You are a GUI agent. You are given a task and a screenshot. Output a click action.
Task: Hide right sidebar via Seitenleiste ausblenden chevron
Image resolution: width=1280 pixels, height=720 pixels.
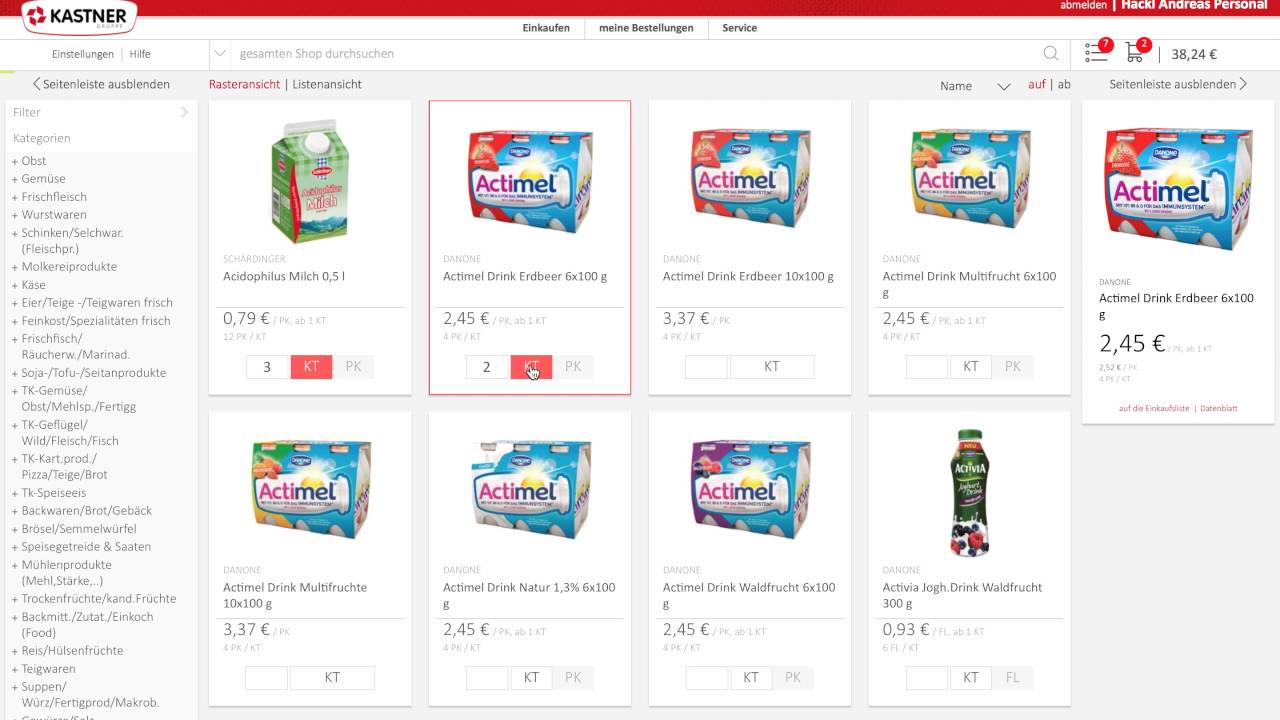point(1243,84)
